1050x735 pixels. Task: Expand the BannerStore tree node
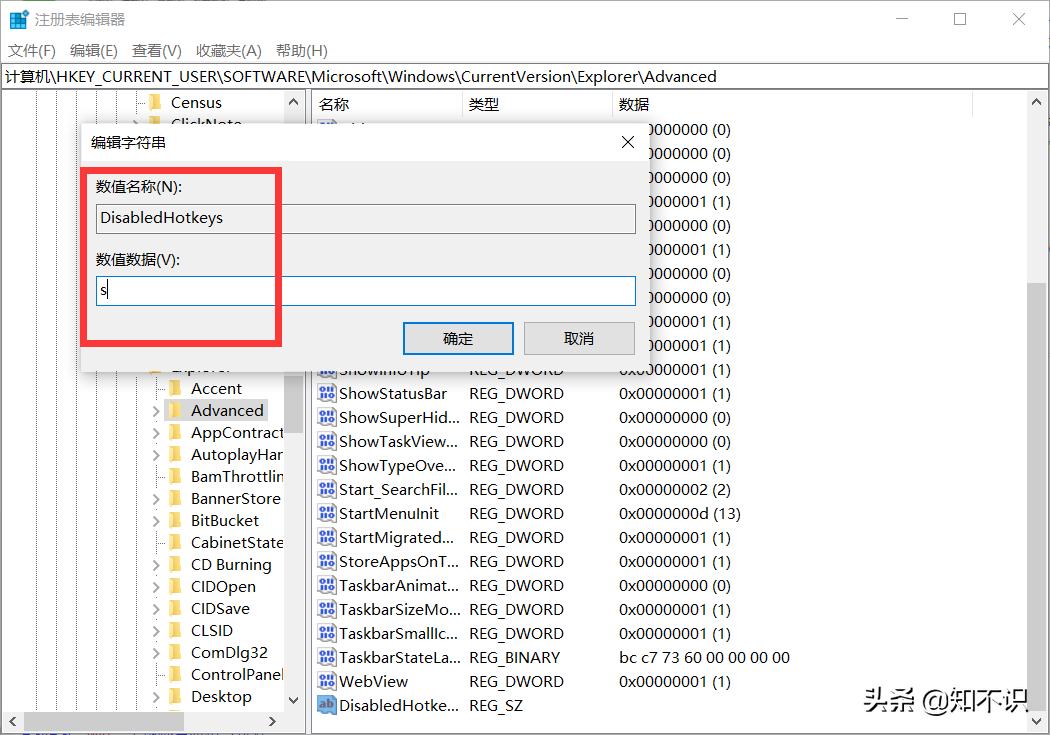[x=156, y=499]
